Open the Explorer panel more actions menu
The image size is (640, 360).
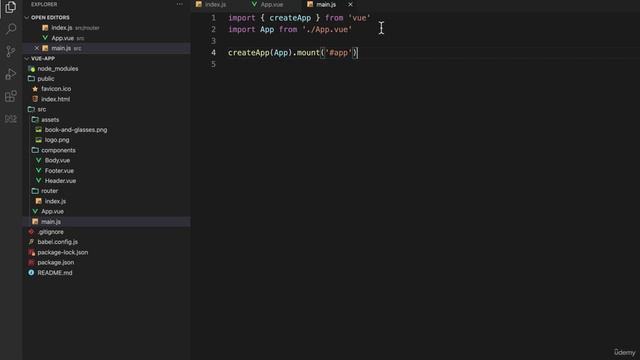180,4
